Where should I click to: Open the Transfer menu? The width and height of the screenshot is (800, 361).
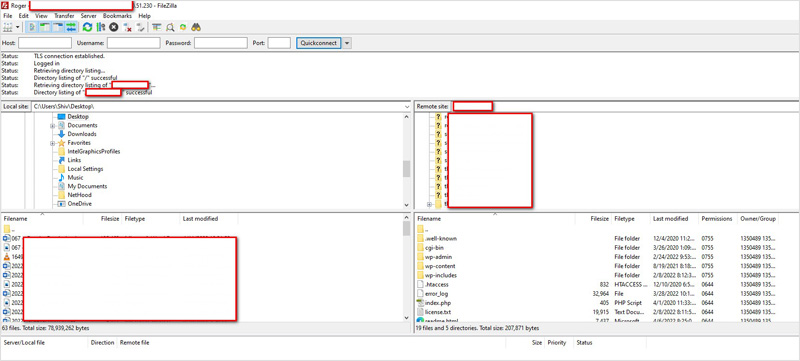click(x=64, y=16)
